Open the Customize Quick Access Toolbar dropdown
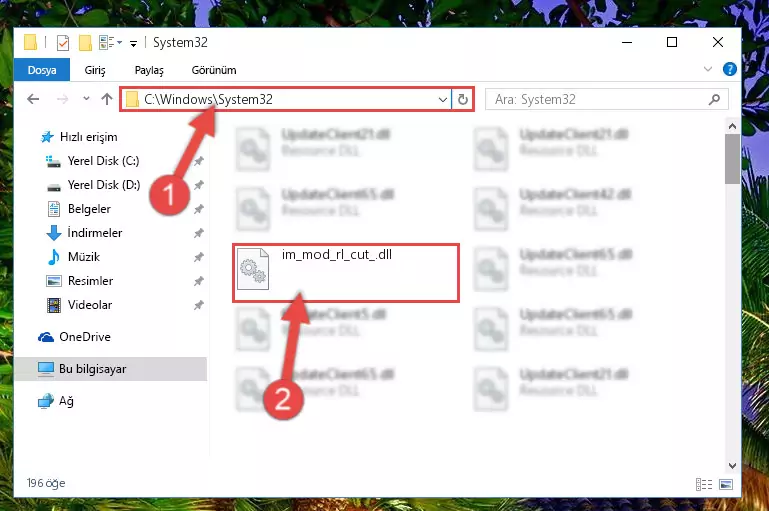 [133, 44]
